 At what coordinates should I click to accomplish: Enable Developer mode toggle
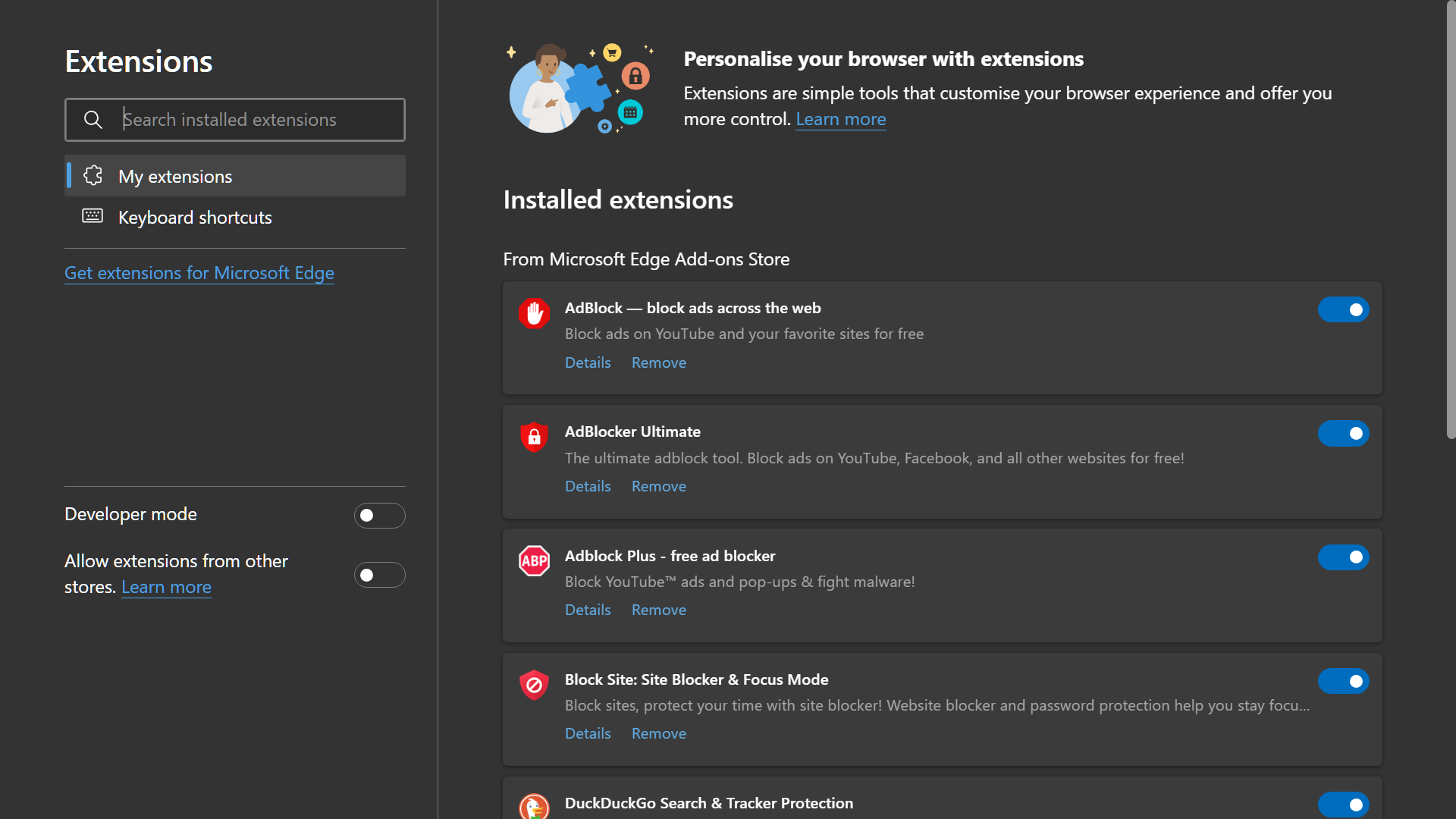click(379, 516)
